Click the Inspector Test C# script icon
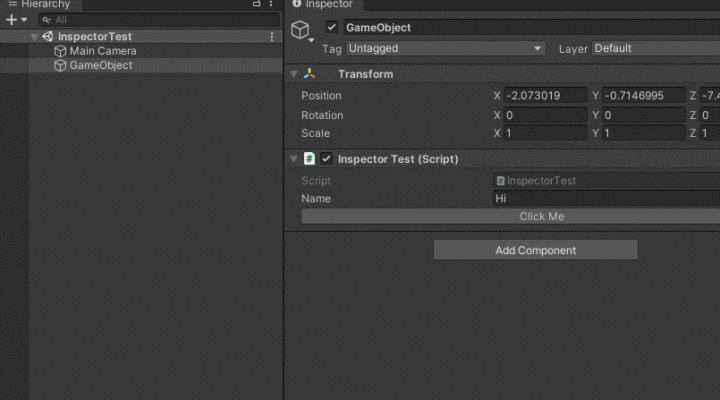The height and width of the screenshot is (400, 720). click(x=309, y=158)
